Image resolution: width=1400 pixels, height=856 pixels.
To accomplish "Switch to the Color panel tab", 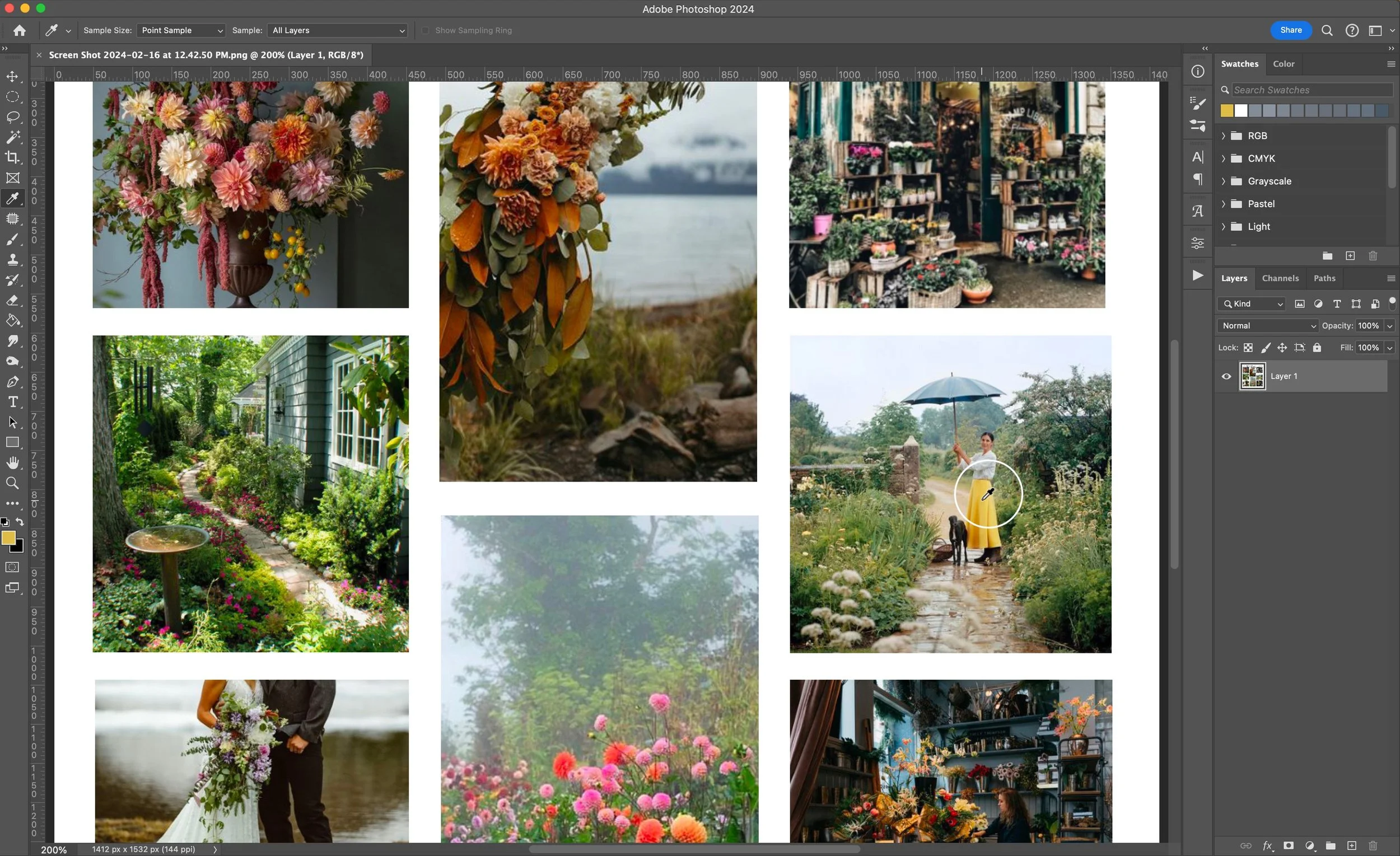I will point(1284,64).
